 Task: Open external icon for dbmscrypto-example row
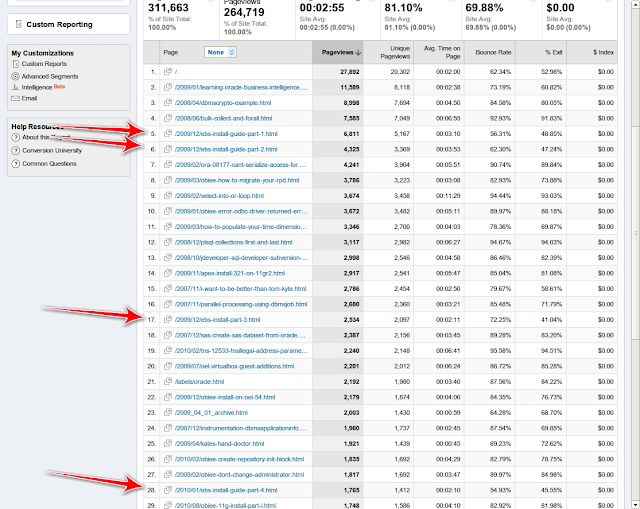[x=167, y=102]
